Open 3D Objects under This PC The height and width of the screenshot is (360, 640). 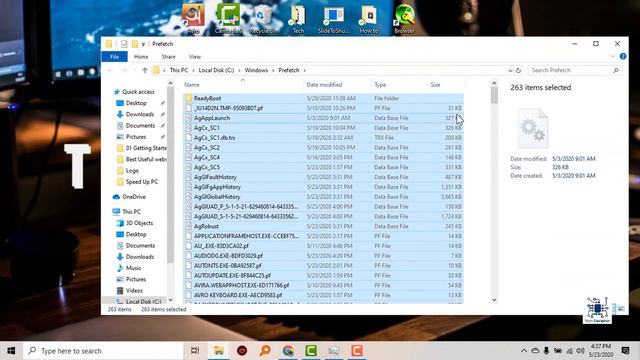click(x=139, y=223)
